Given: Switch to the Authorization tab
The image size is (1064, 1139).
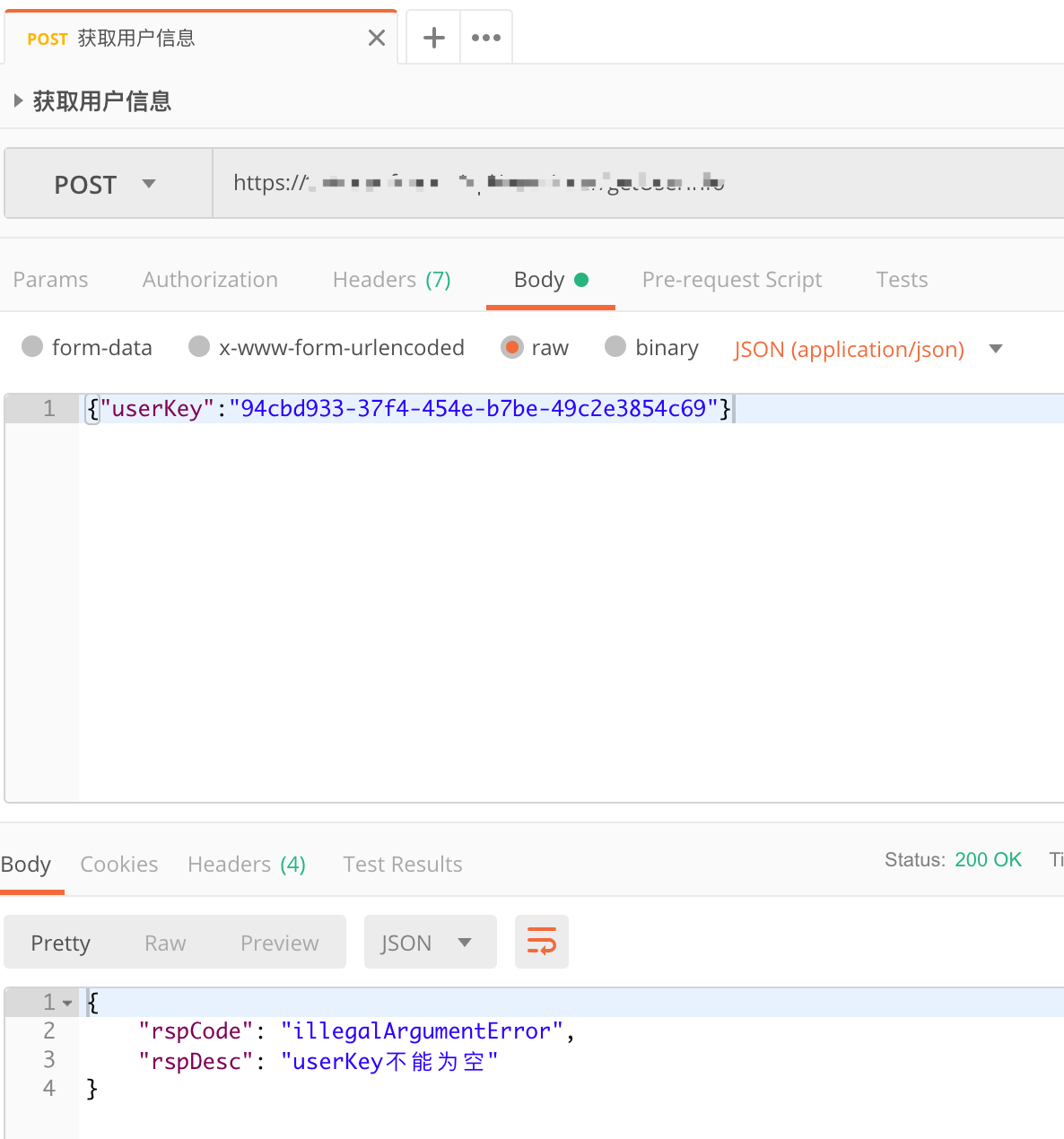Looking at the screenshot, I should tap(209, 279).
